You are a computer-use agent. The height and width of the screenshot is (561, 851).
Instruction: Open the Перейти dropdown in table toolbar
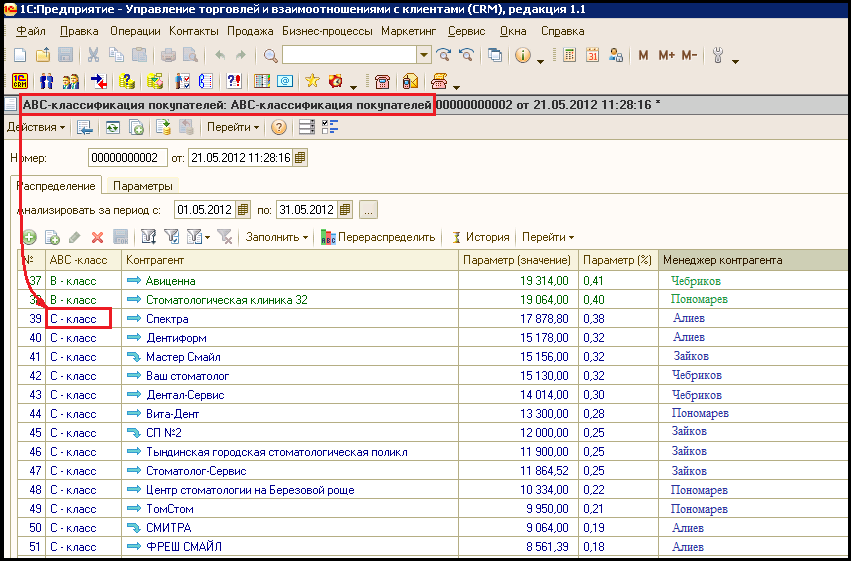[x=548, y=237]
